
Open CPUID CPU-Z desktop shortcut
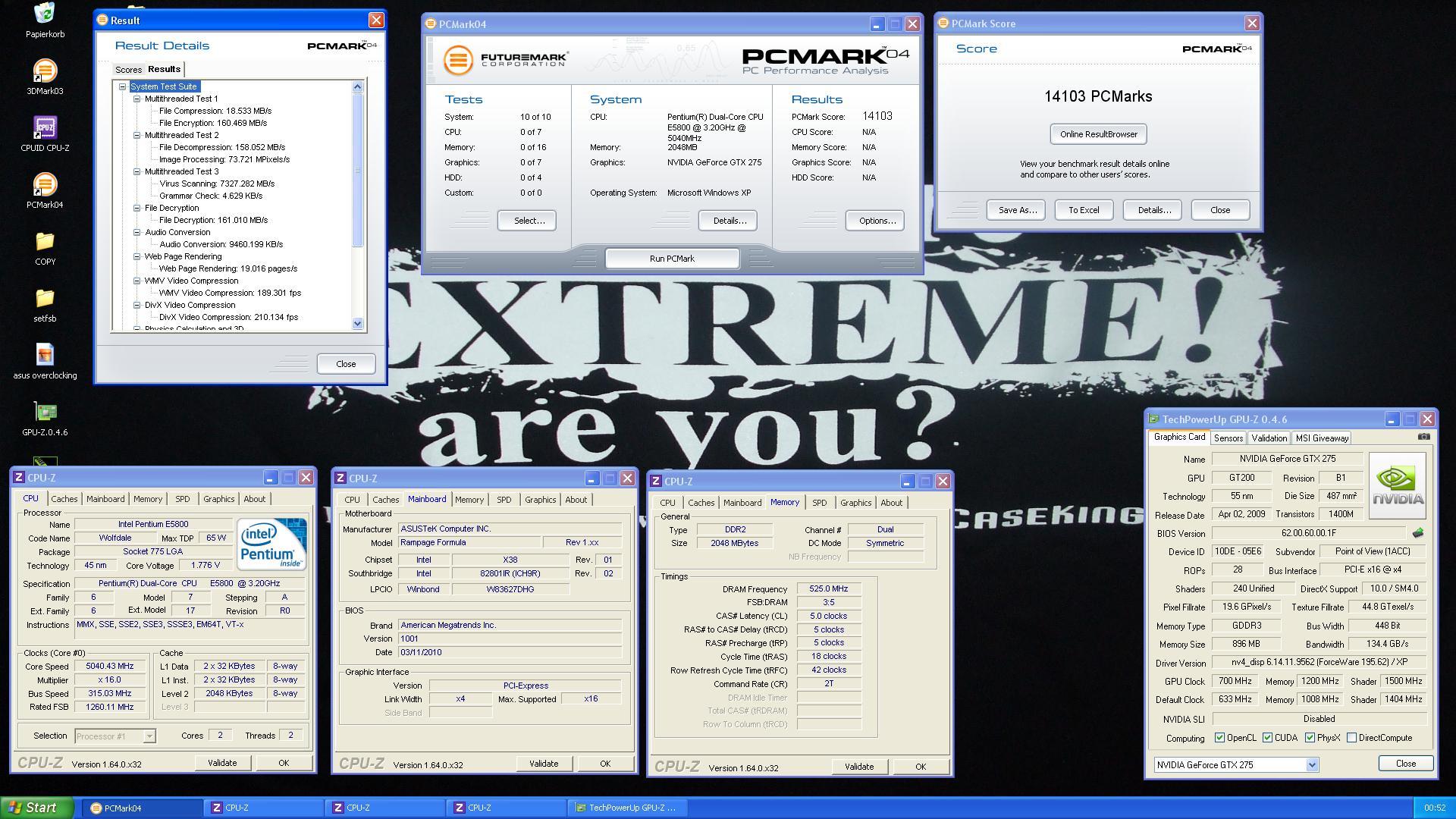pos(45,128)
